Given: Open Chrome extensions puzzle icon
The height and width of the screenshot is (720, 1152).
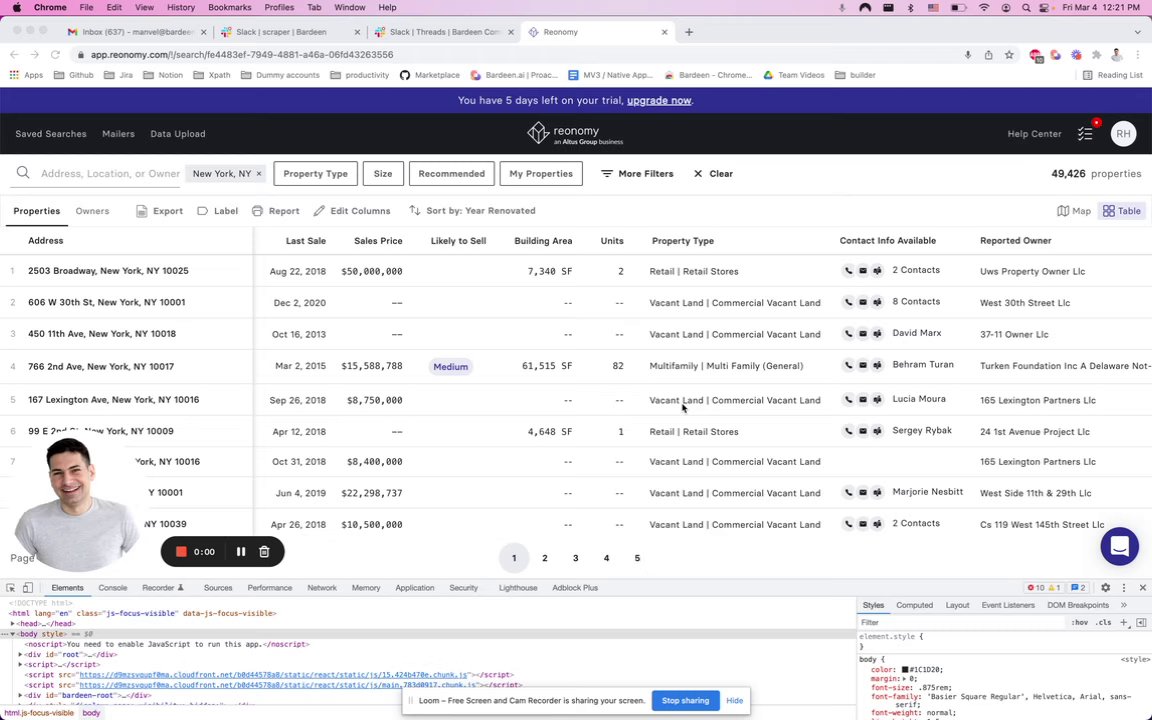Looking at the screenshot, I should tap(1097, 54).
